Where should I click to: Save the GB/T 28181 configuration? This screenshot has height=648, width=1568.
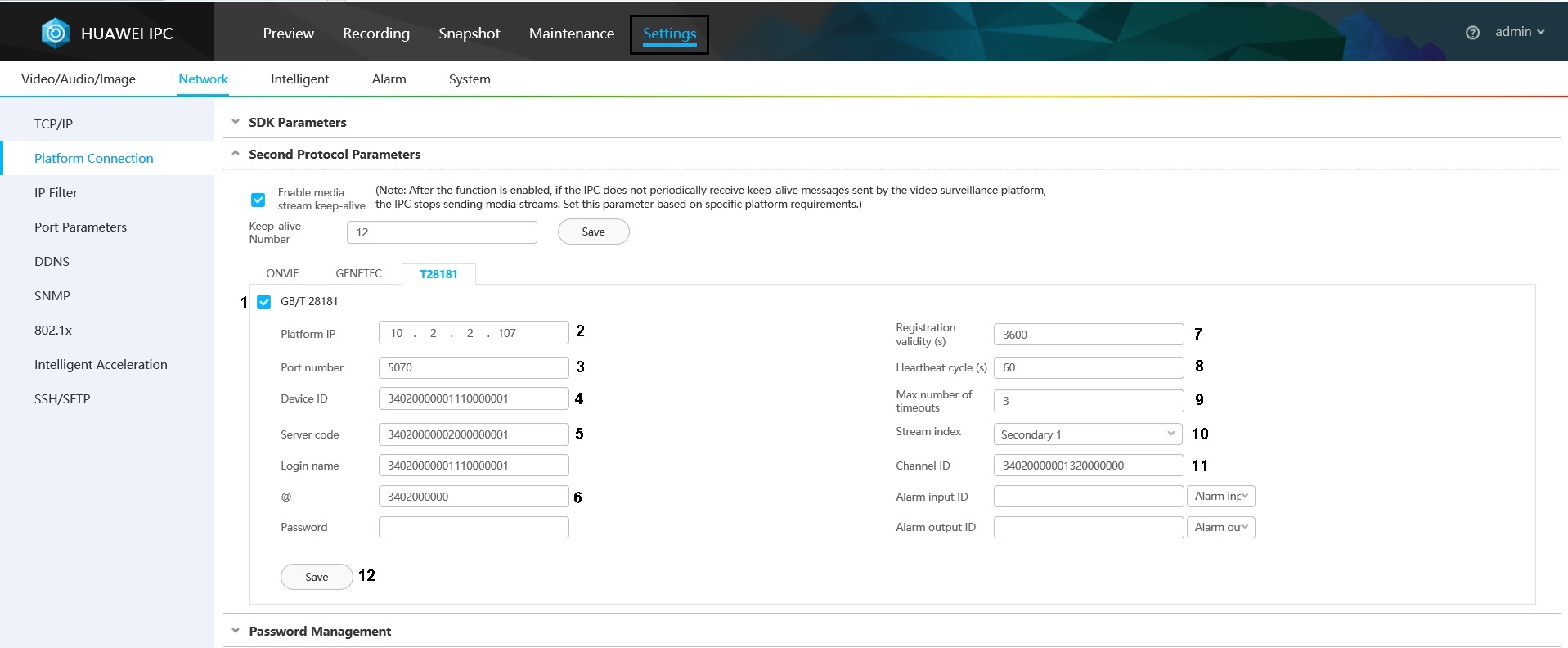tap(317, 577)
